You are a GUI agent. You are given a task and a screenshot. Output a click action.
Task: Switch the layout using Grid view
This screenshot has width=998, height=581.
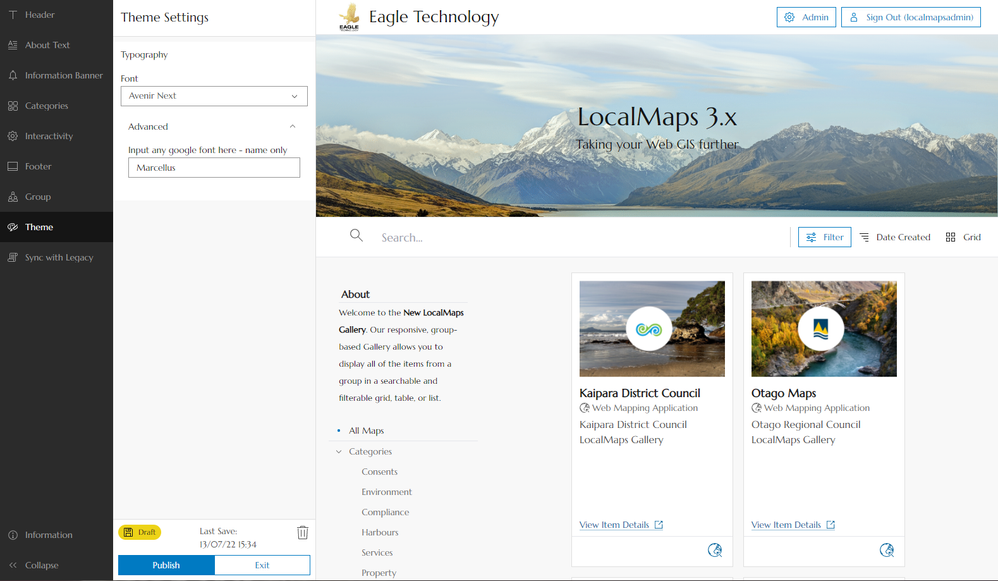[963, 237]
